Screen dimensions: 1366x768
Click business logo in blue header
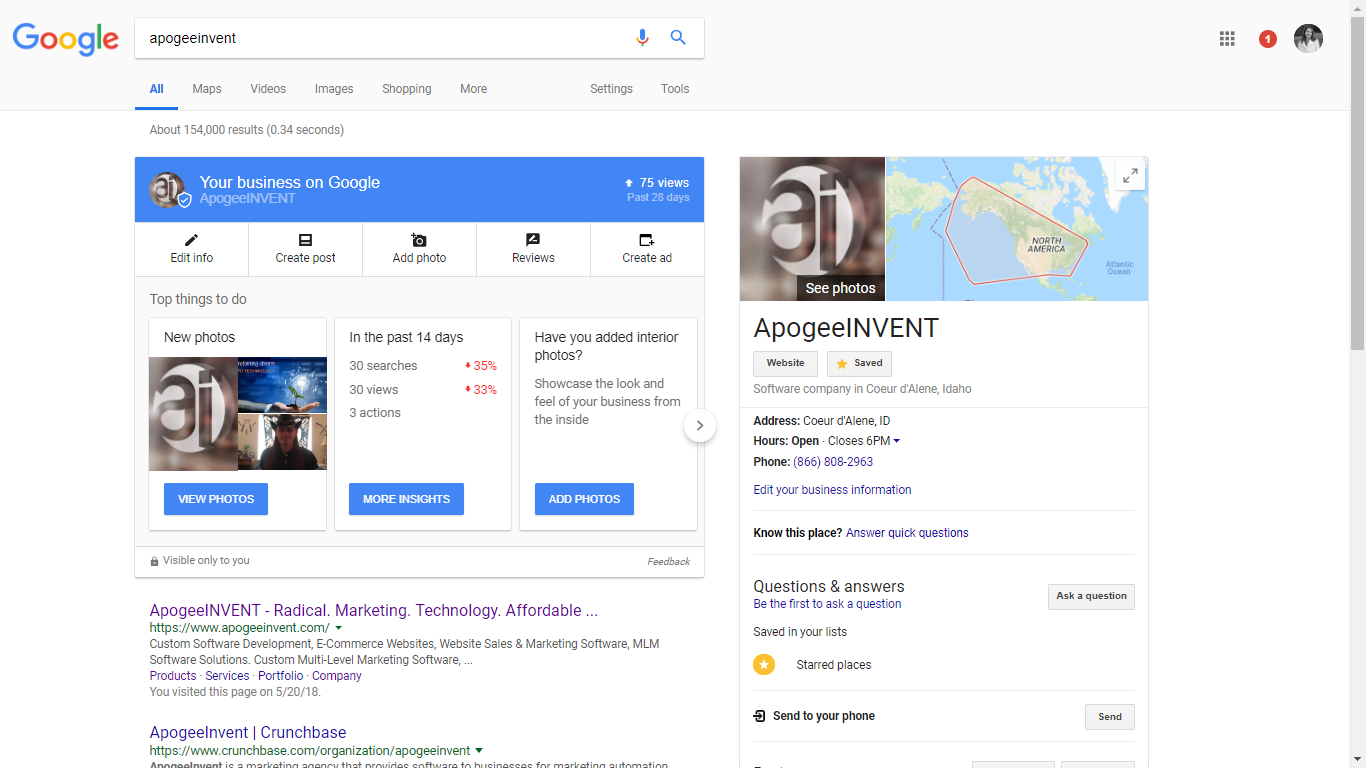pos(167,189)
